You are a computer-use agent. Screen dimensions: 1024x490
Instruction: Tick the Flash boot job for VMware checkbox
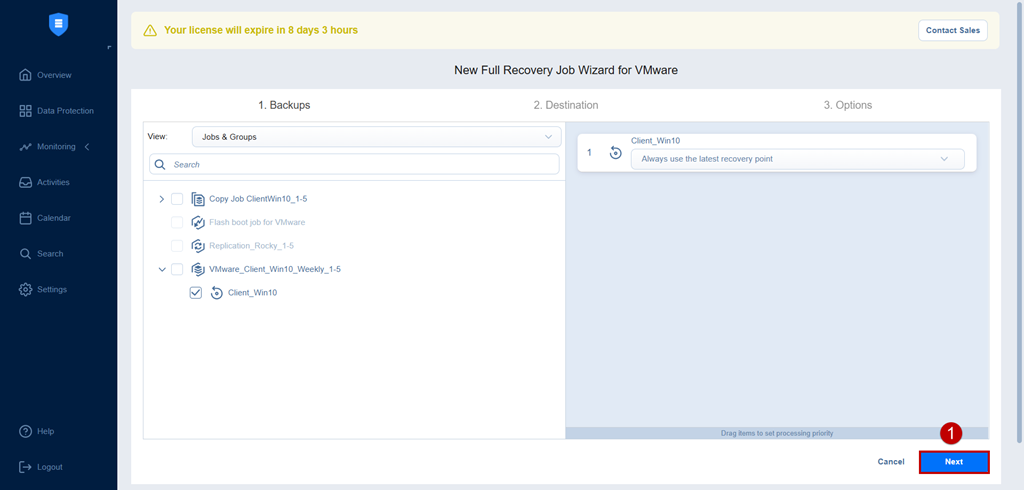click(177, 222)
